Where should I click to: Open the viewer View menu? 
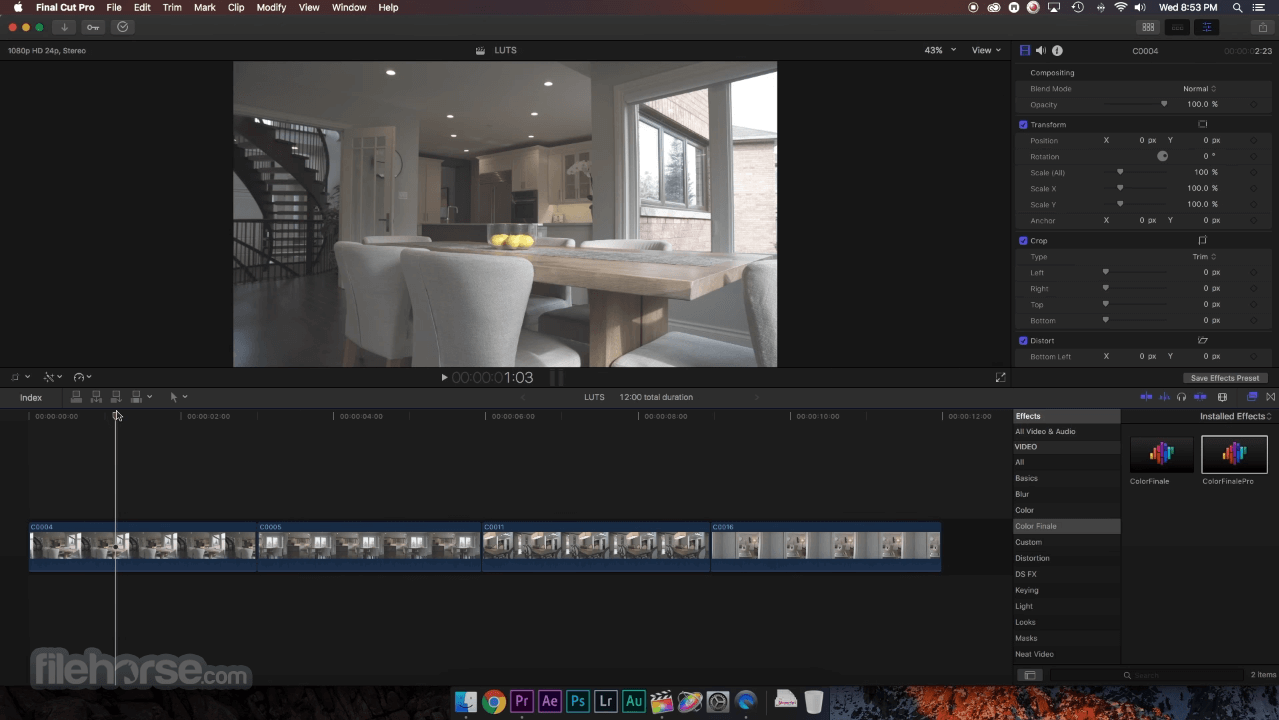[x=983, y=50]
